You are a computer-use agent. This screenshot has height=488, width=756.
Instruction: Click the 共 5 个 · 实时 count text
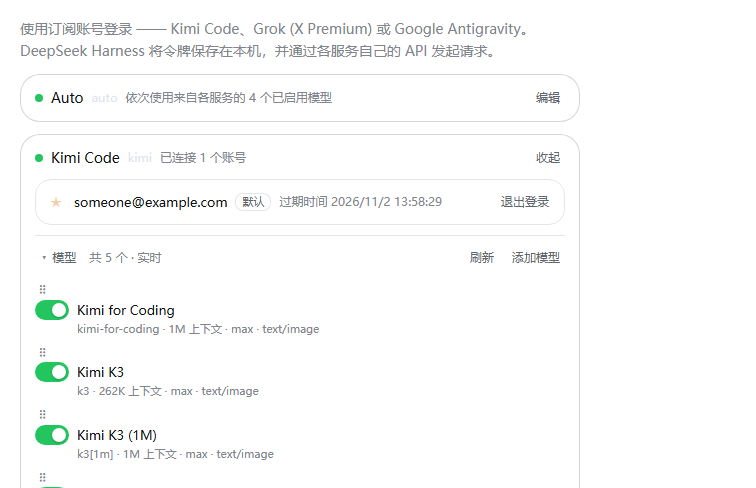125,258
